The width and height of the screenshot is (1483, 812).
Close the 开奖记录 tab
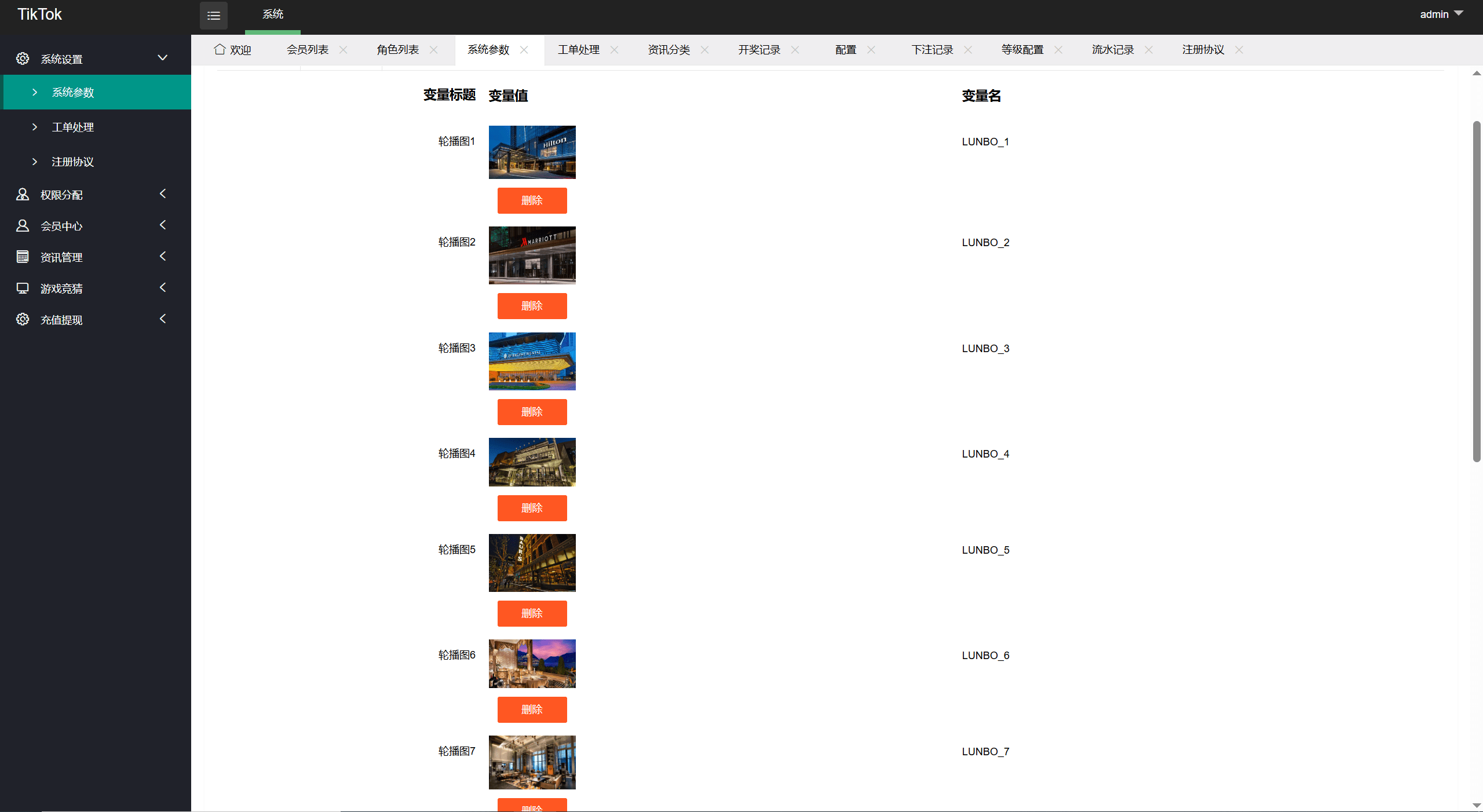tap(795, 50)
